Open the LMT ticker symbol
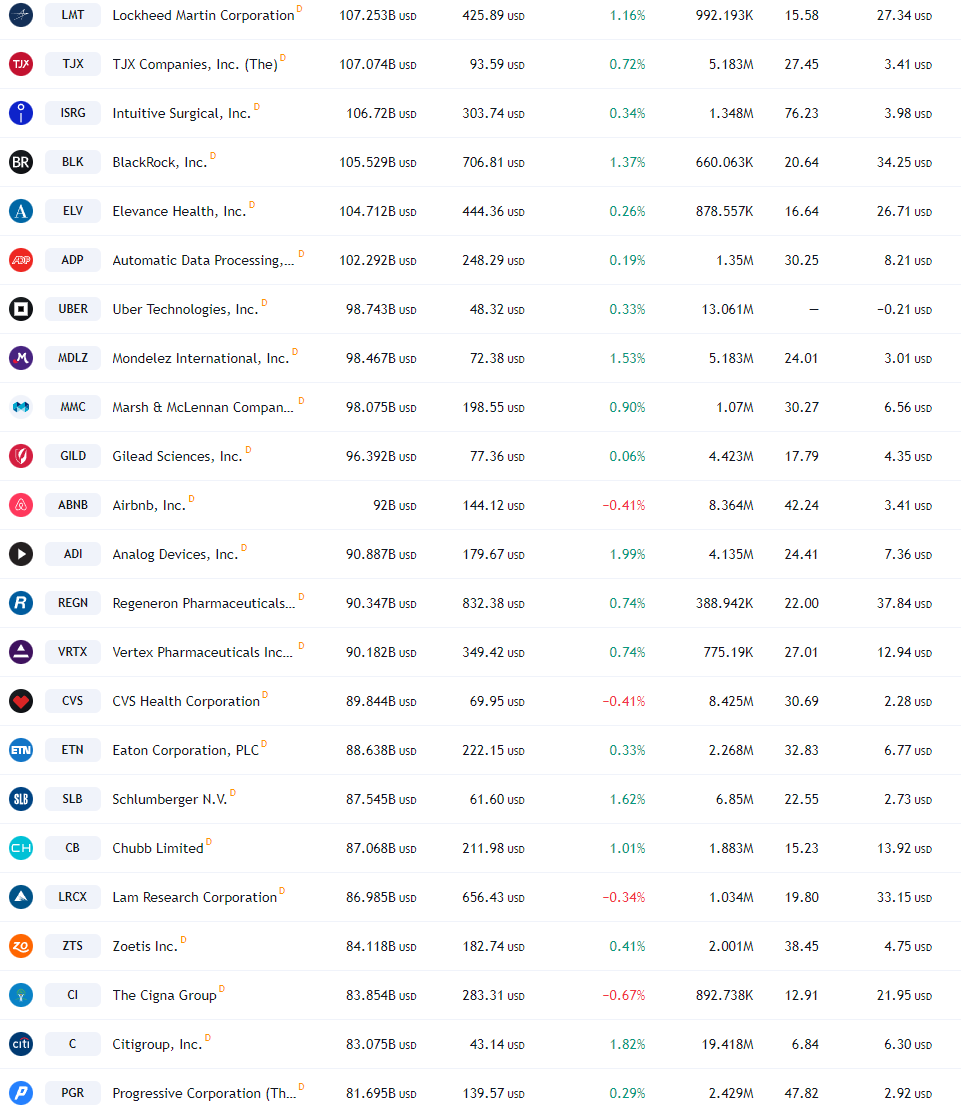Viewport: 961px width, 1108px height. tap(73, 15)
